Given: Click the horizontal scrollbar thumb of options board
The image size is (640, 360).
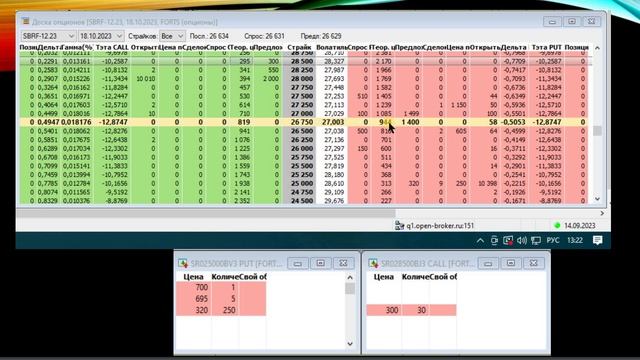Looking at the screenshot, I should coord(206,213).
